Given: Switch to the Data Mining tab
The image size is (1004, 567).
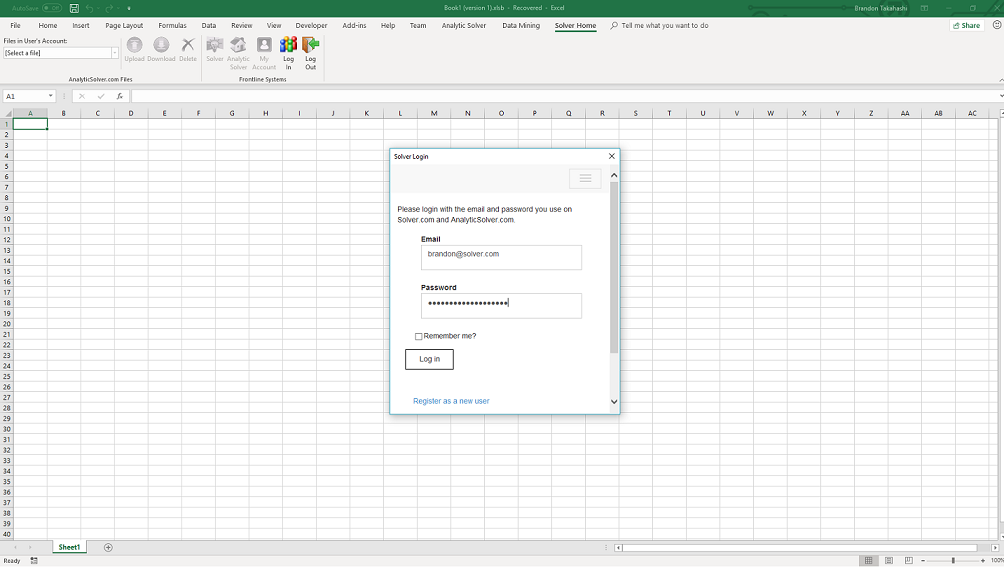Looking at the screenshot, I should pyautogui.click(x=521, y=26).
